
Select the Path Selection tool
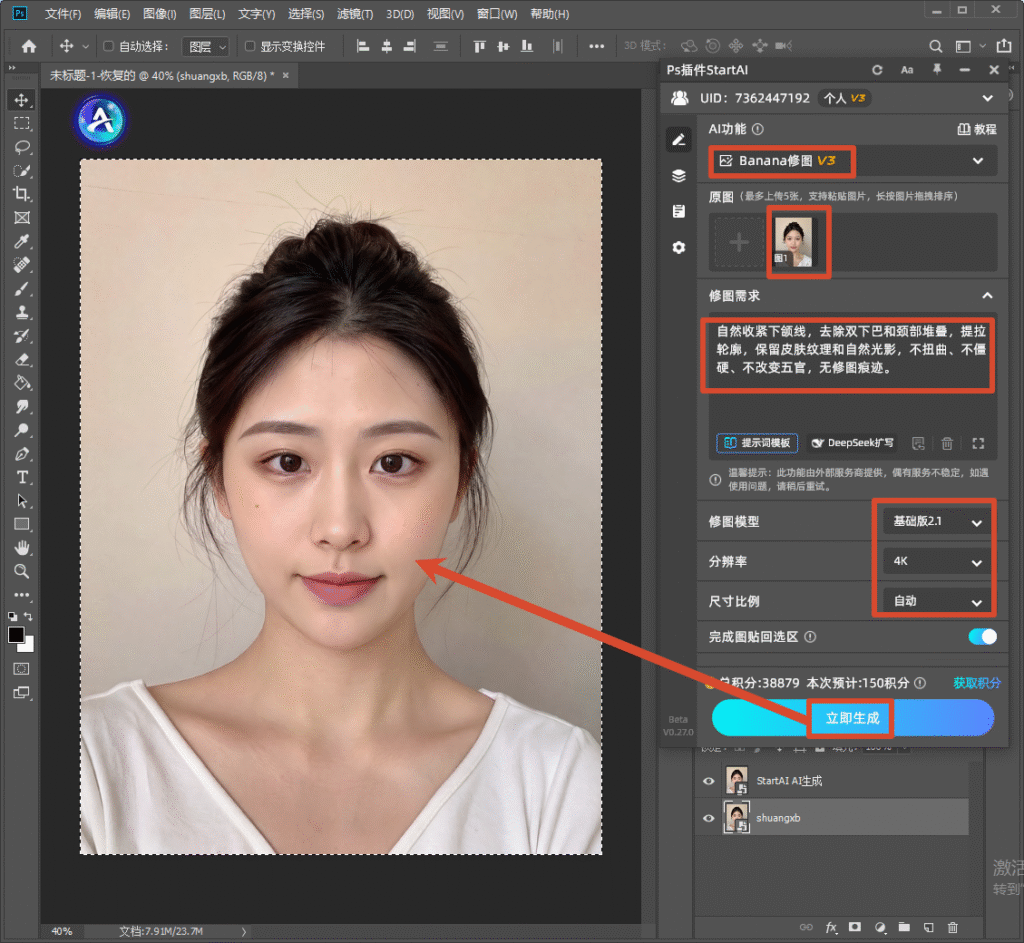pos(22,501)
